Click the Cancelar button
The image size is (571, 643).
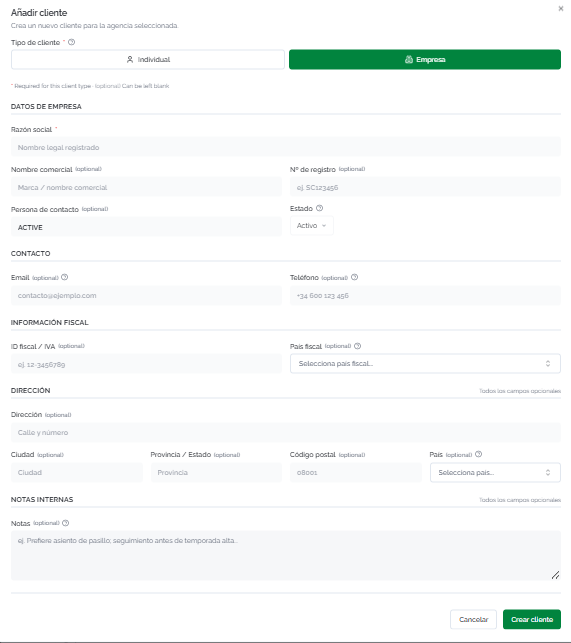click(473, 619)
